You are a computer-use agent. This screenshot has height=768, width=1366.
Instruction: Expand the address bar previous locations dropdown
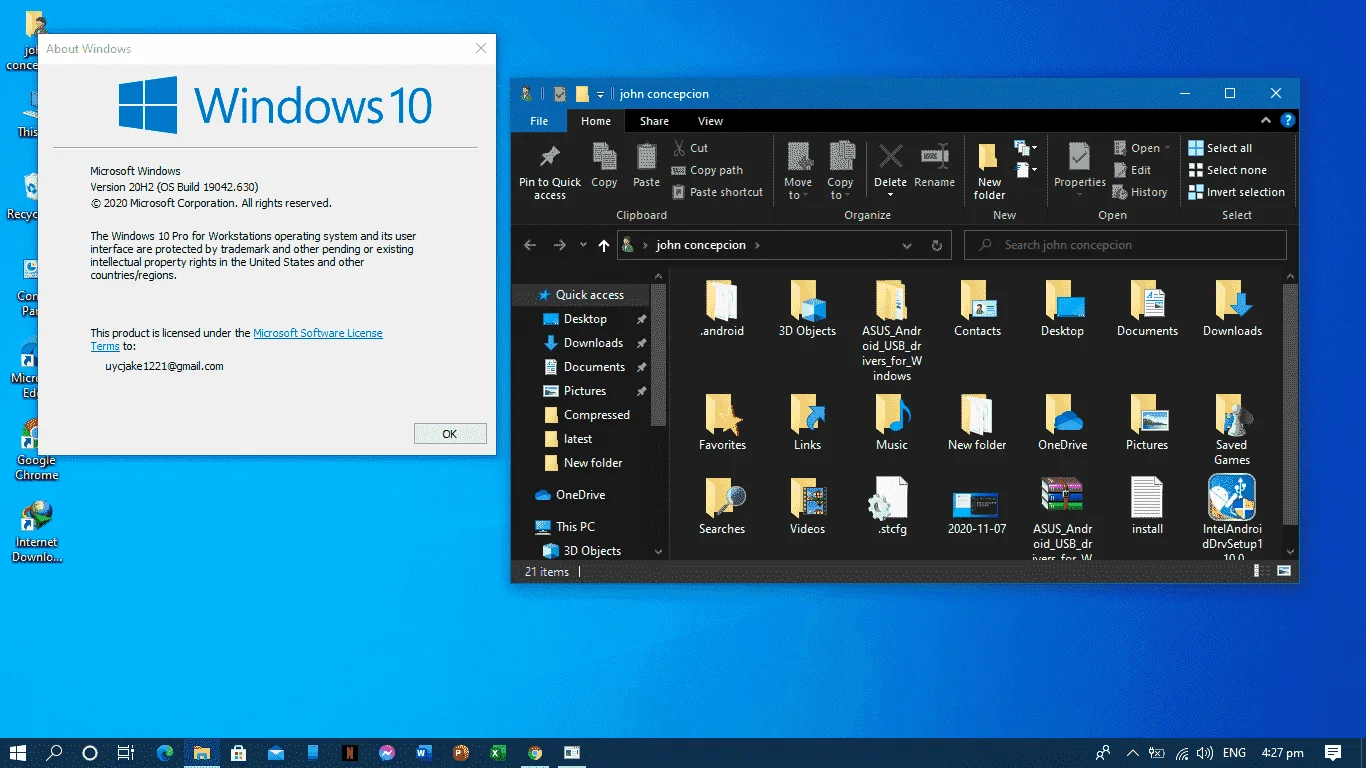point(907,245)
